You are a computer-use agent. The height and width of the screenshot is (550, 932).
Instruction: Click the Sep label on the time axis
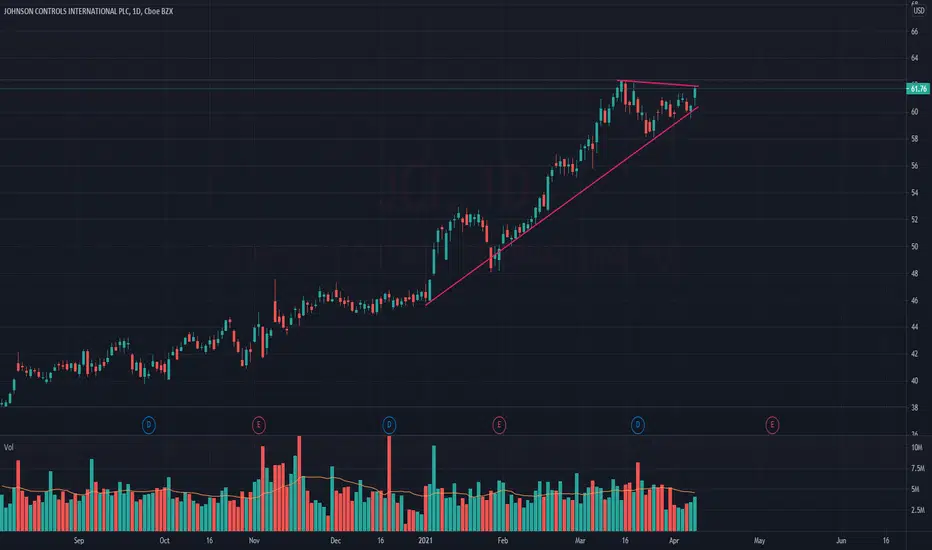[79, 540]
